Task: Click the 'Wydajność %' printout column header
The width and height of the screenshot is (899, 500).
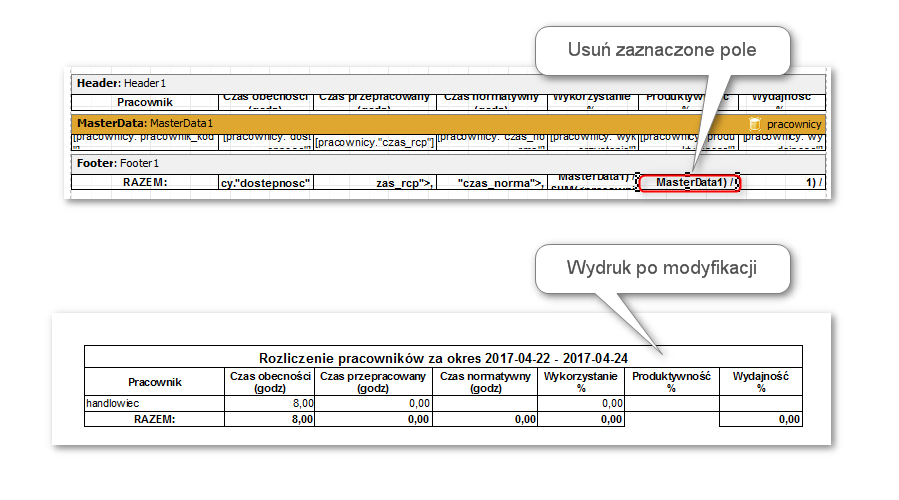Action: tap(761, 382)
